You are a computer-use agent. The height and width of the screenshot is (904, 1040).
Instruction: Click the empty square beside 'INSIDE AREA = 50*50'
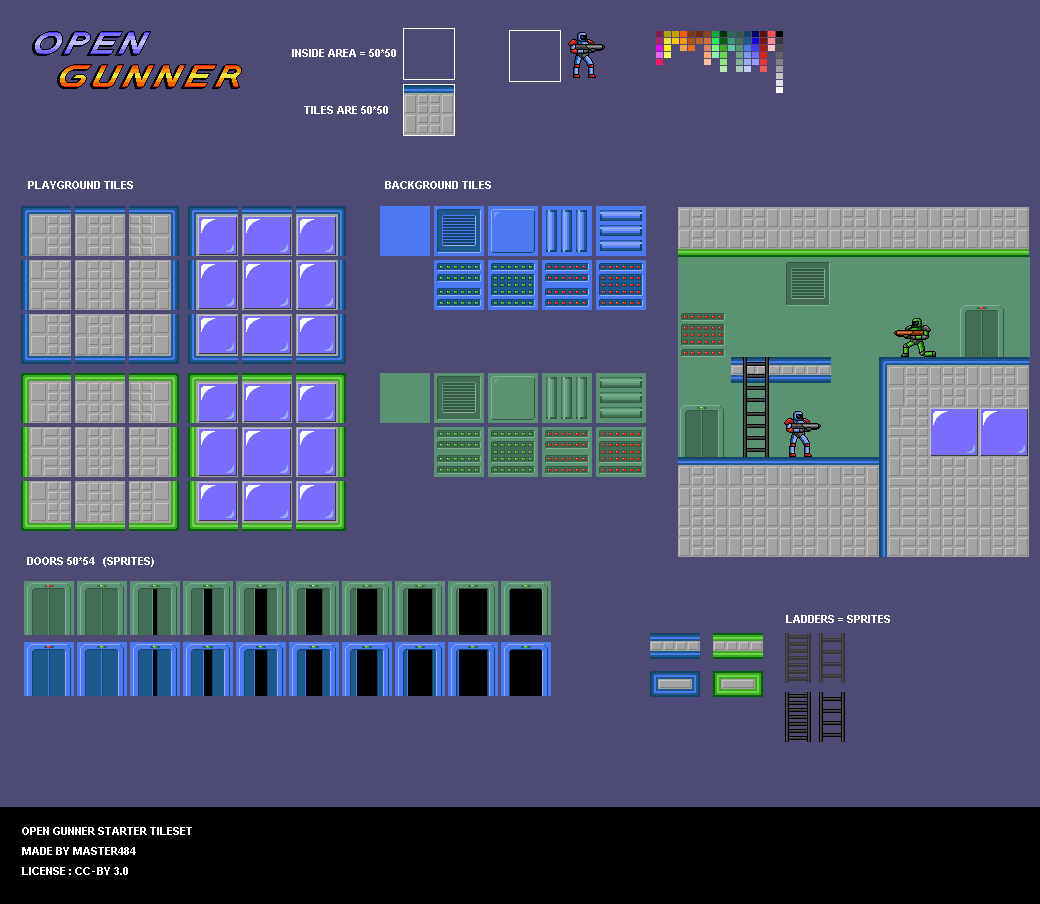tap(429, 54)
